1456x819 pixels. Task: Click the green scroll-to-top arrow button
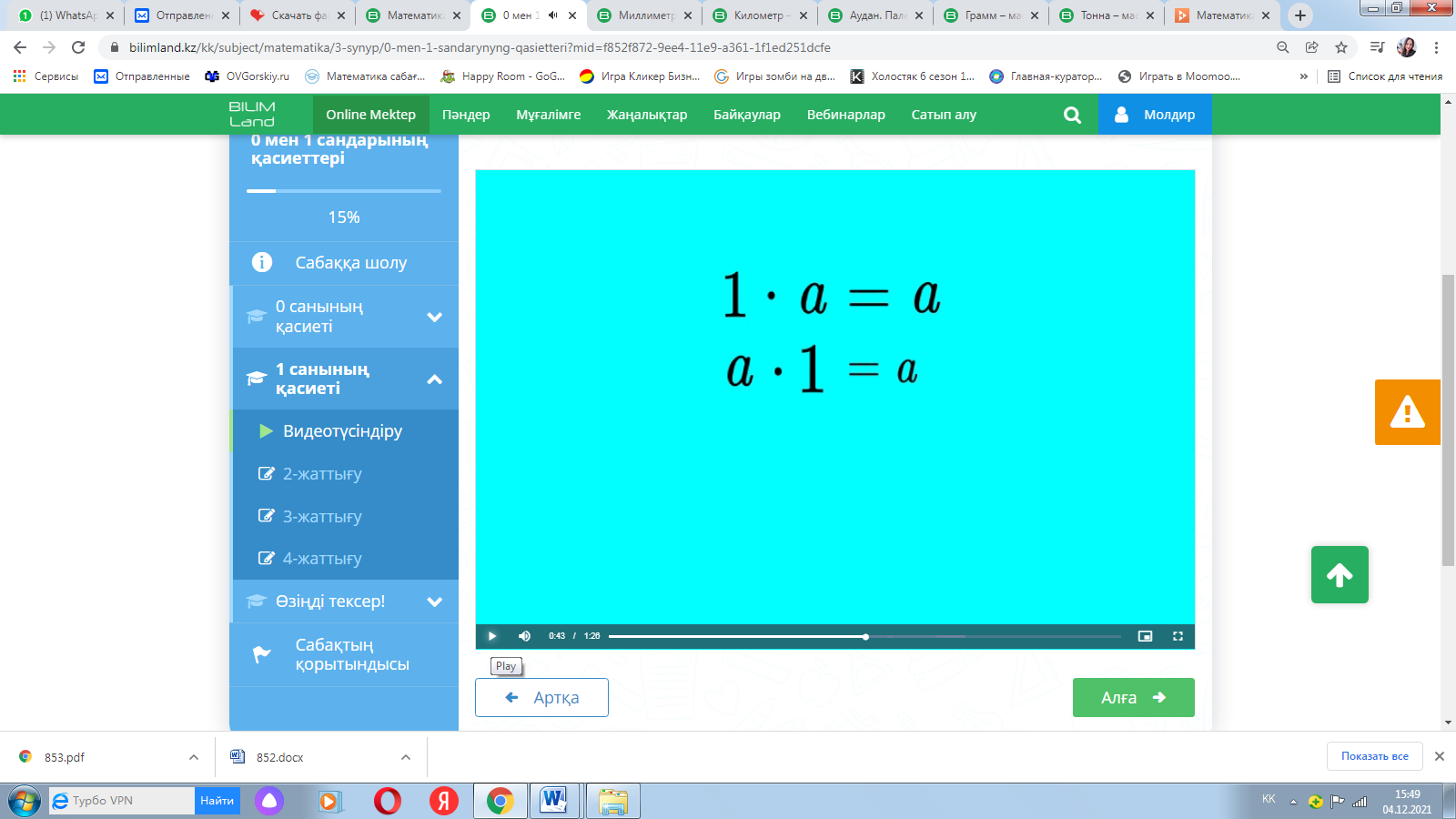coord(1340,574)
